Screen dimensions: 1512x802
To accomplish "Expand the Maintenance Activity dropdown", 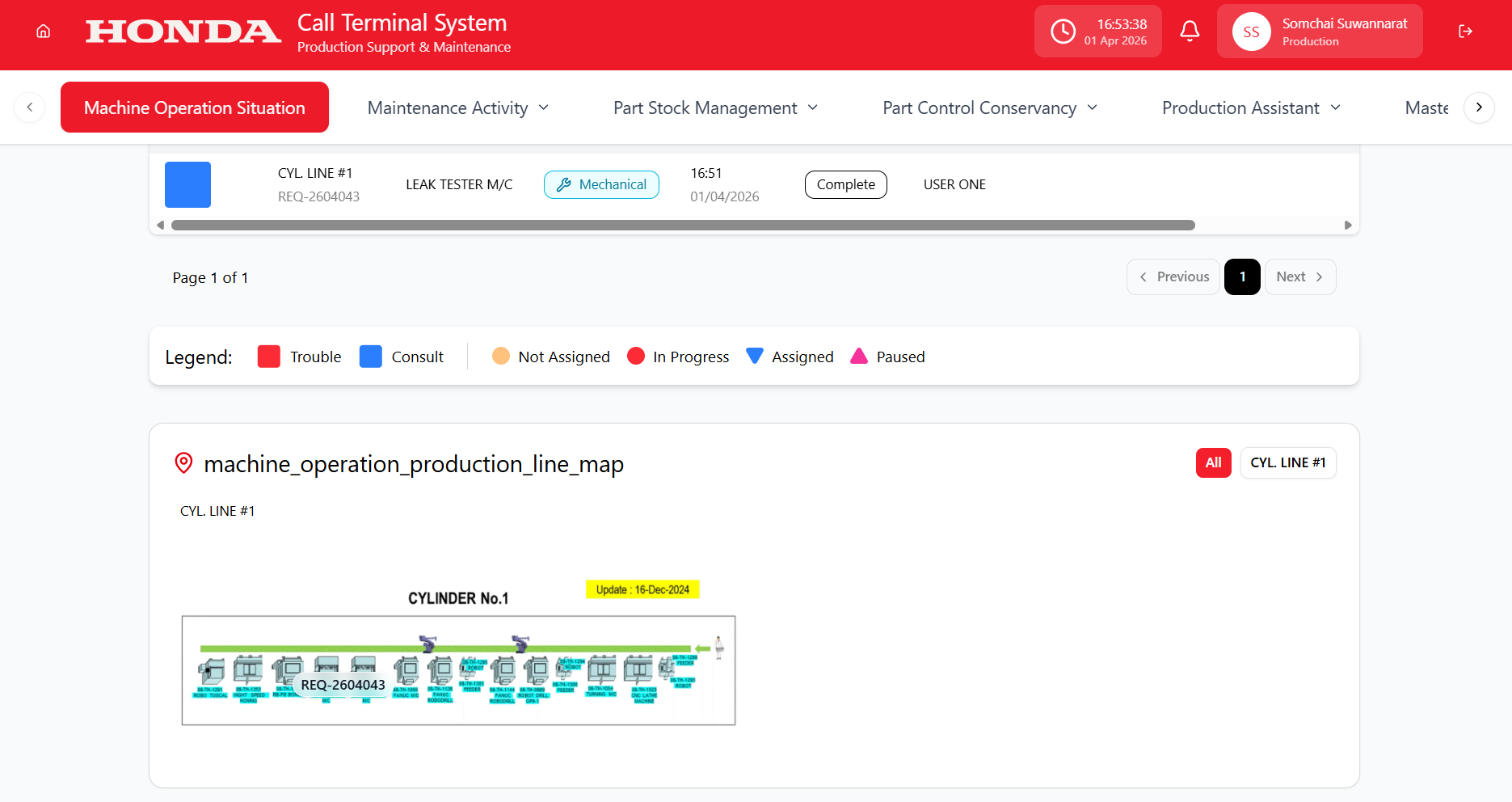I will (x=458, y=108).
